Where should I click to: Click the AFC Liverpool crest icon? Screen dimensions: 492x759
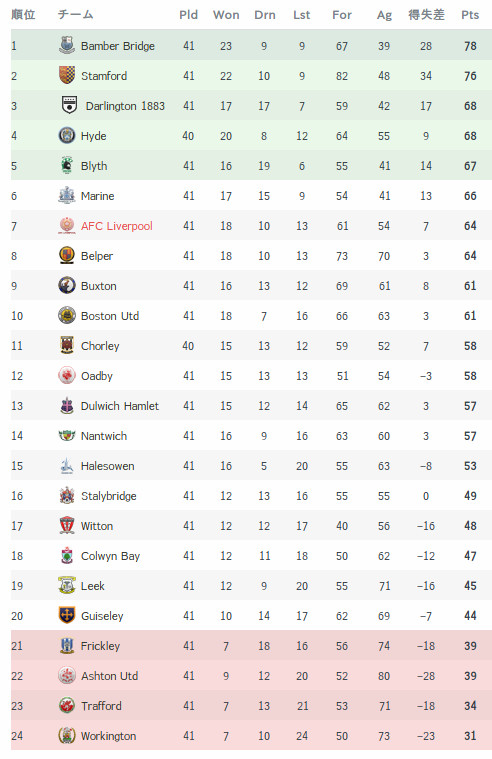[67, 225]
